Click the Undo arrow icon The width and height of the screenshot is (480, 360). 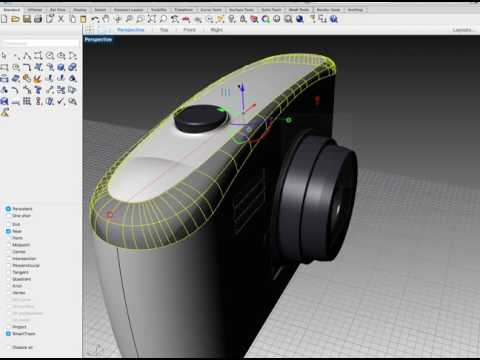pyautogui.click(x=95, y=19)
